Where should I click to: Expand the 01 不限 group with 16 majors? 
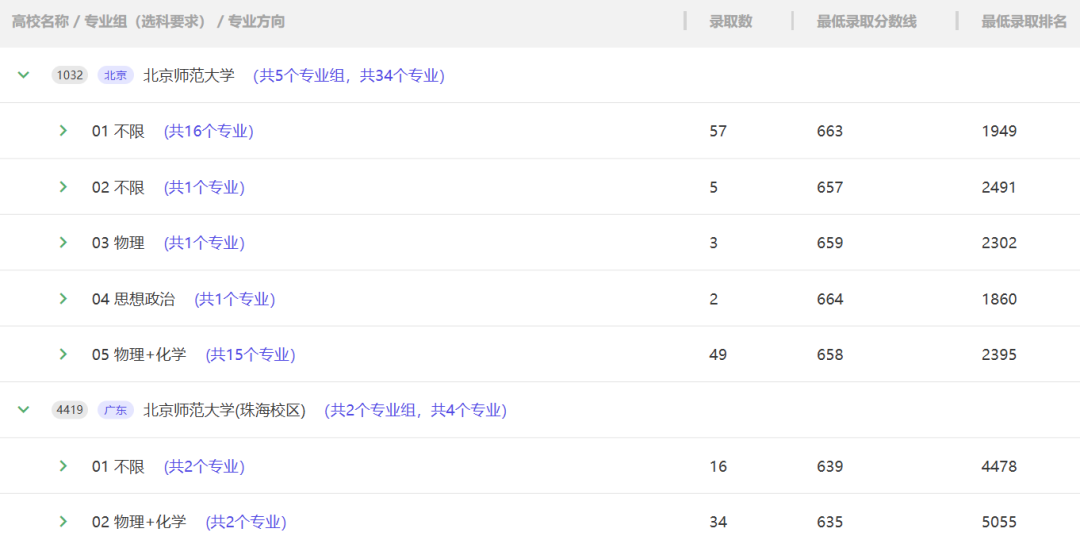click(x=63, y=130)
